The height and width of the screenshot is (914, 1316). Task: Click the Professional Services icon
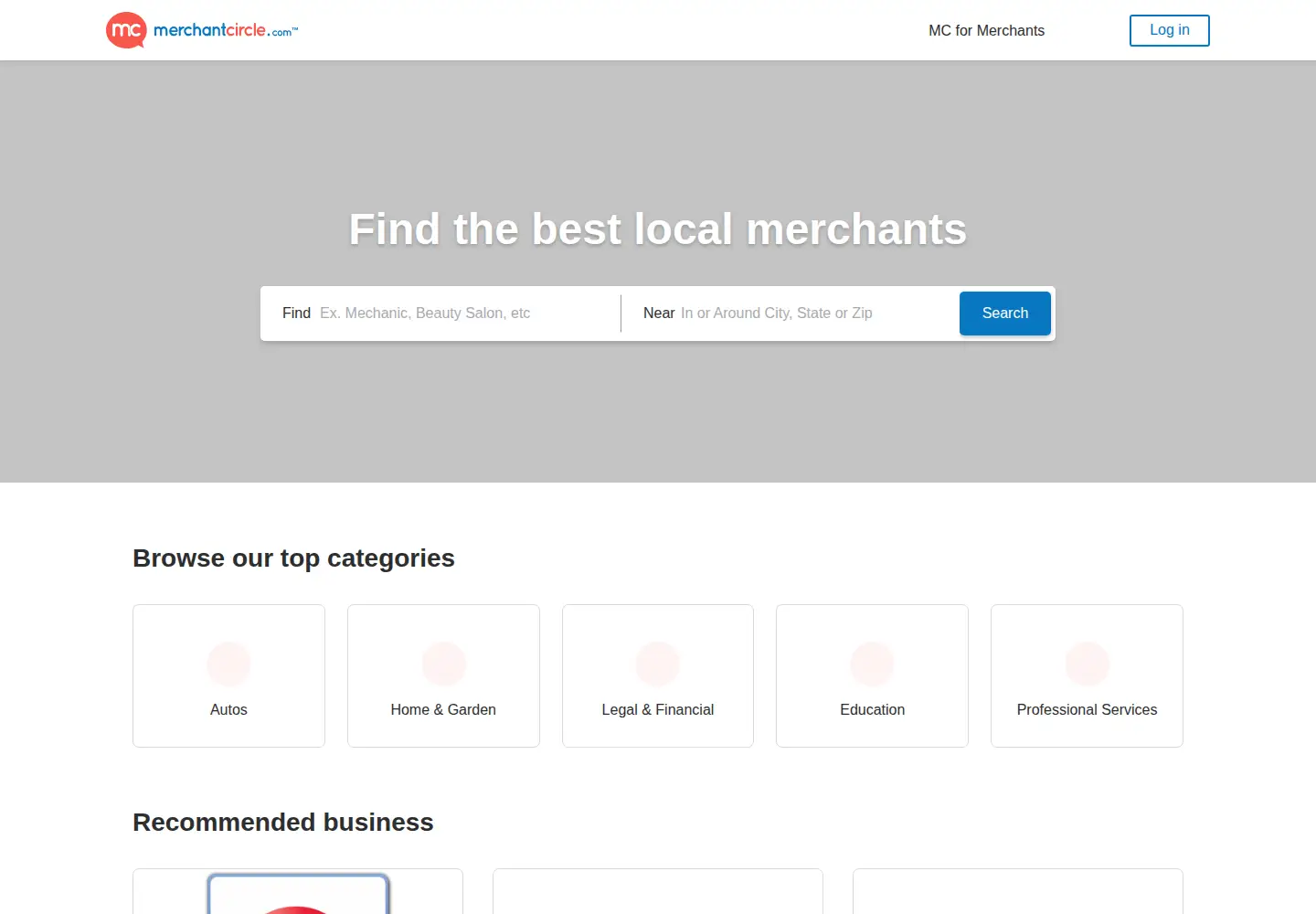pos(1087,664)
